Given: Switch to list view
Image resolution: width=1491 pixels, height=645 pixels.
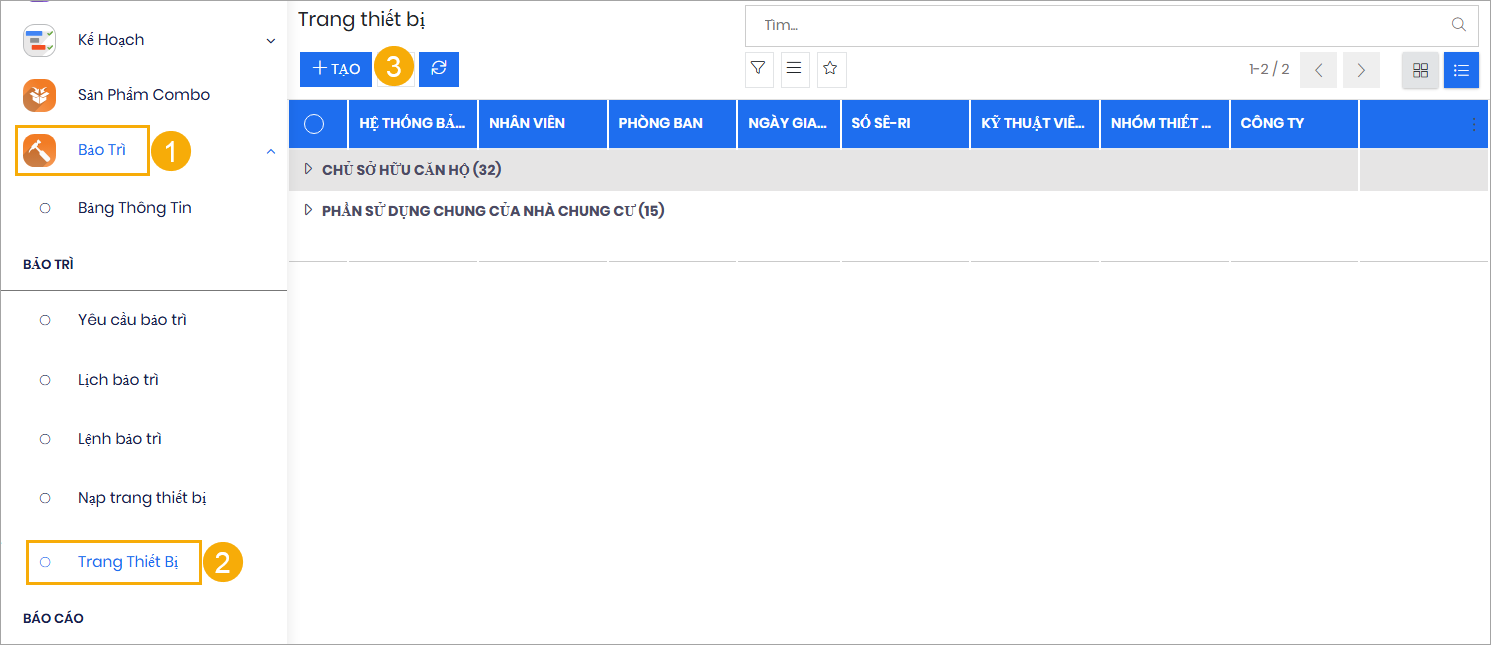Looking at the screenshot, I should click(x=1461, y=70).
